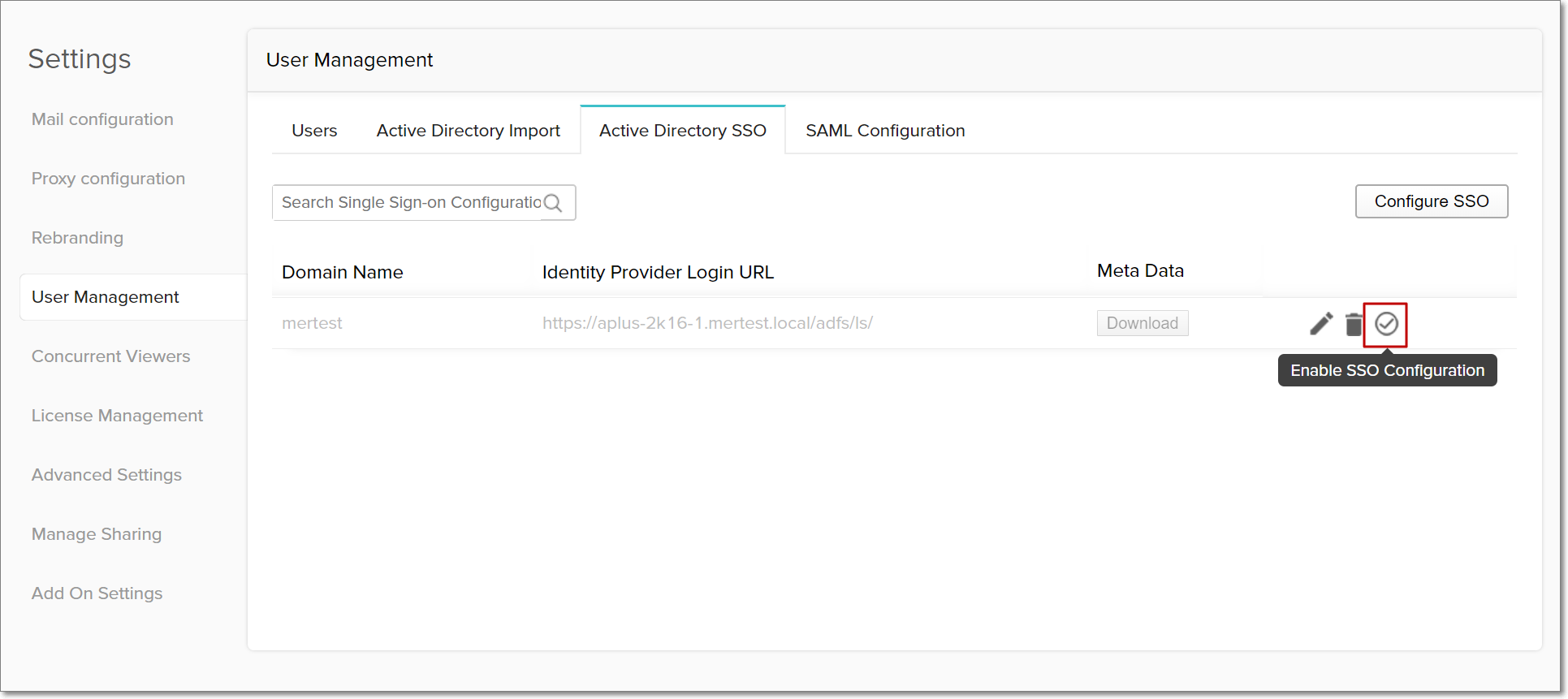
Task: Open the SAML Configuration tab
Action: (x=885, y=131)
